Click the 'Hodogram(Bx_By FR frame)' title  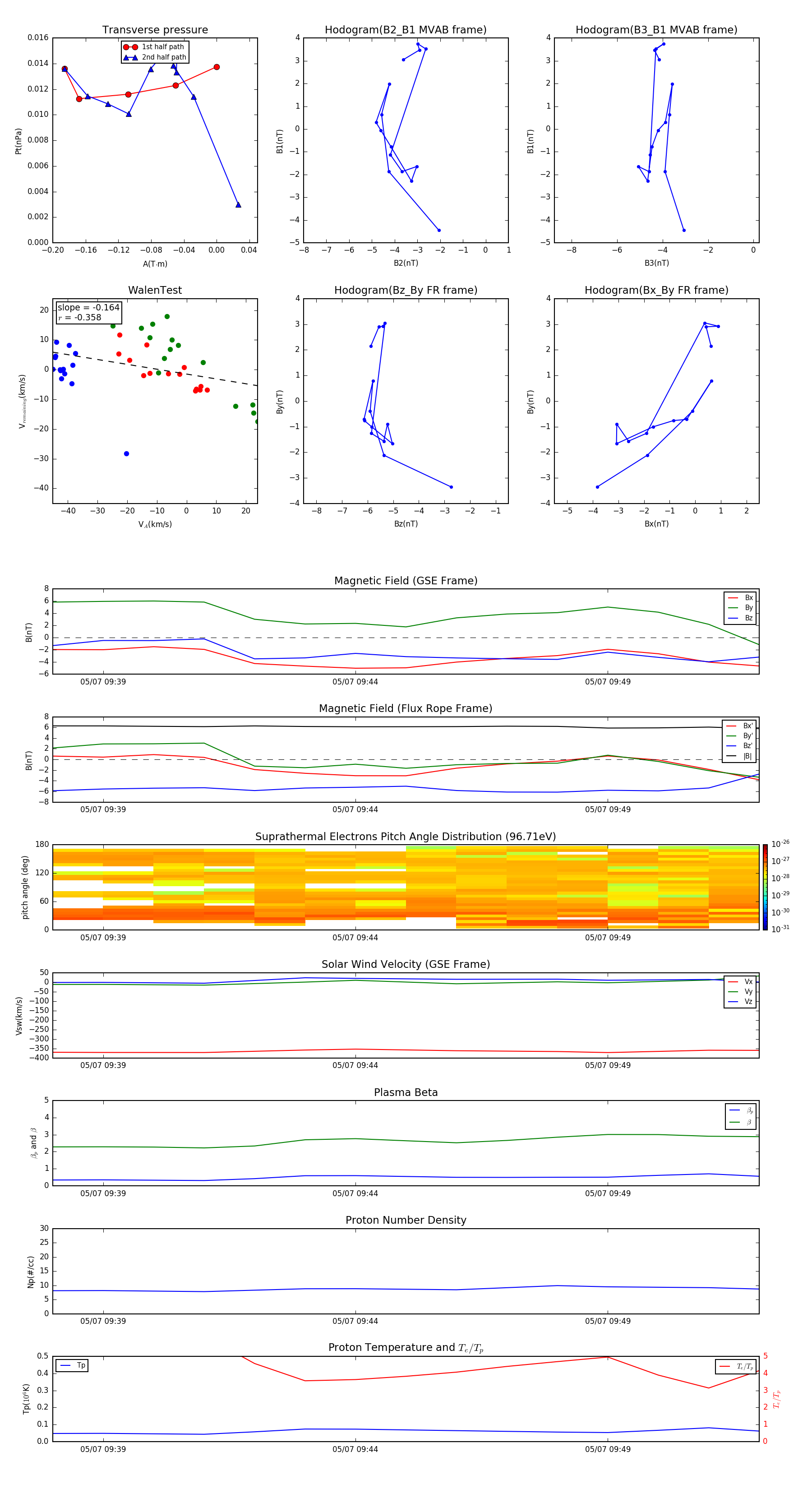656,290
